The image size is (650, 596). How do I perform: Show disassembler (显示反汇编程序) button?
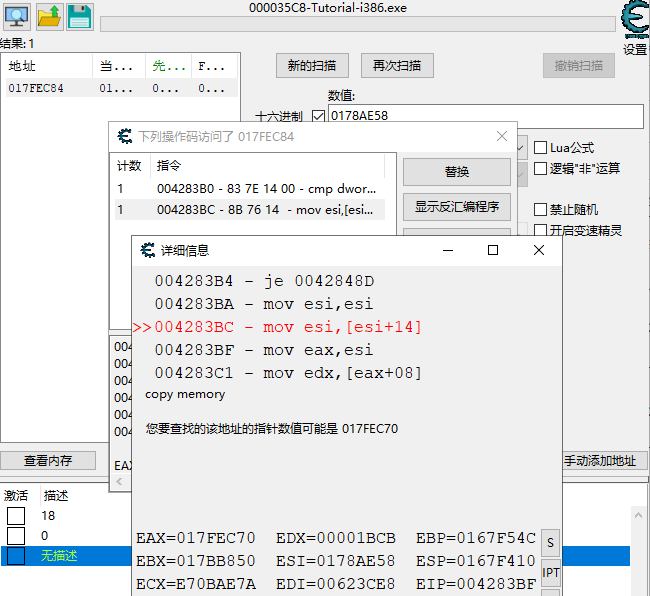tap(457, 206)
